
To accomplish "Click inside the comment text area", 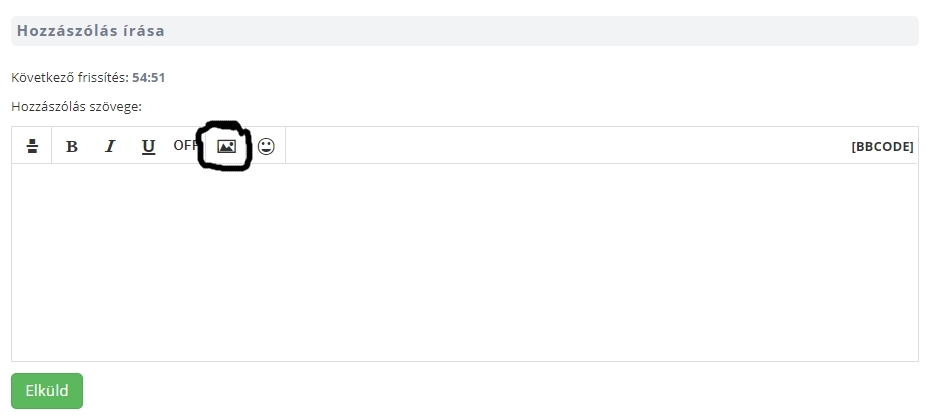I will (x=464, y=262).
